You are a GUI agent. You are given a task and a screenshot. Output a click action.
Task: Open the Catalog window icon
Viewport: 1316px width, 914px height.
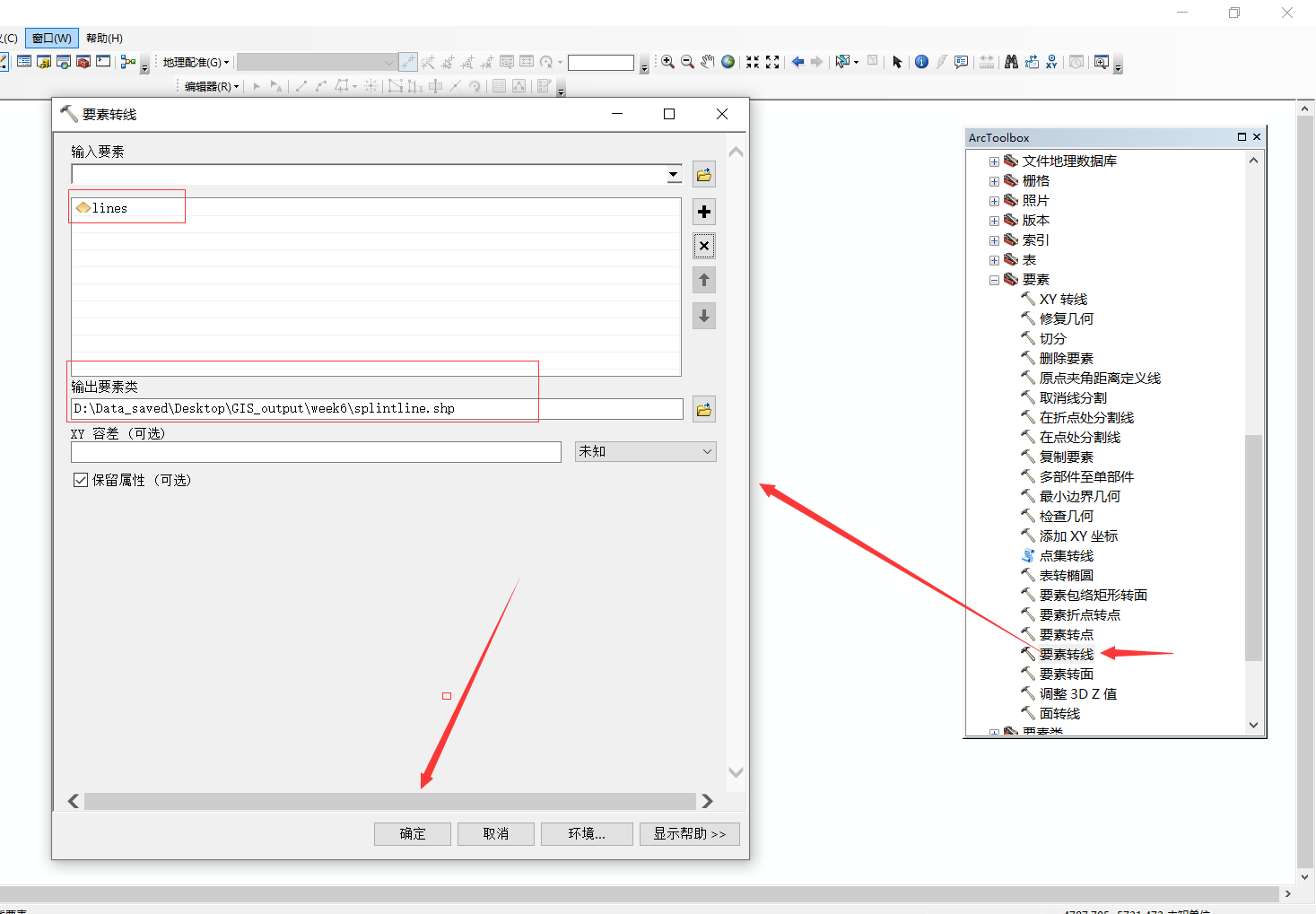(x=44, y=62)
